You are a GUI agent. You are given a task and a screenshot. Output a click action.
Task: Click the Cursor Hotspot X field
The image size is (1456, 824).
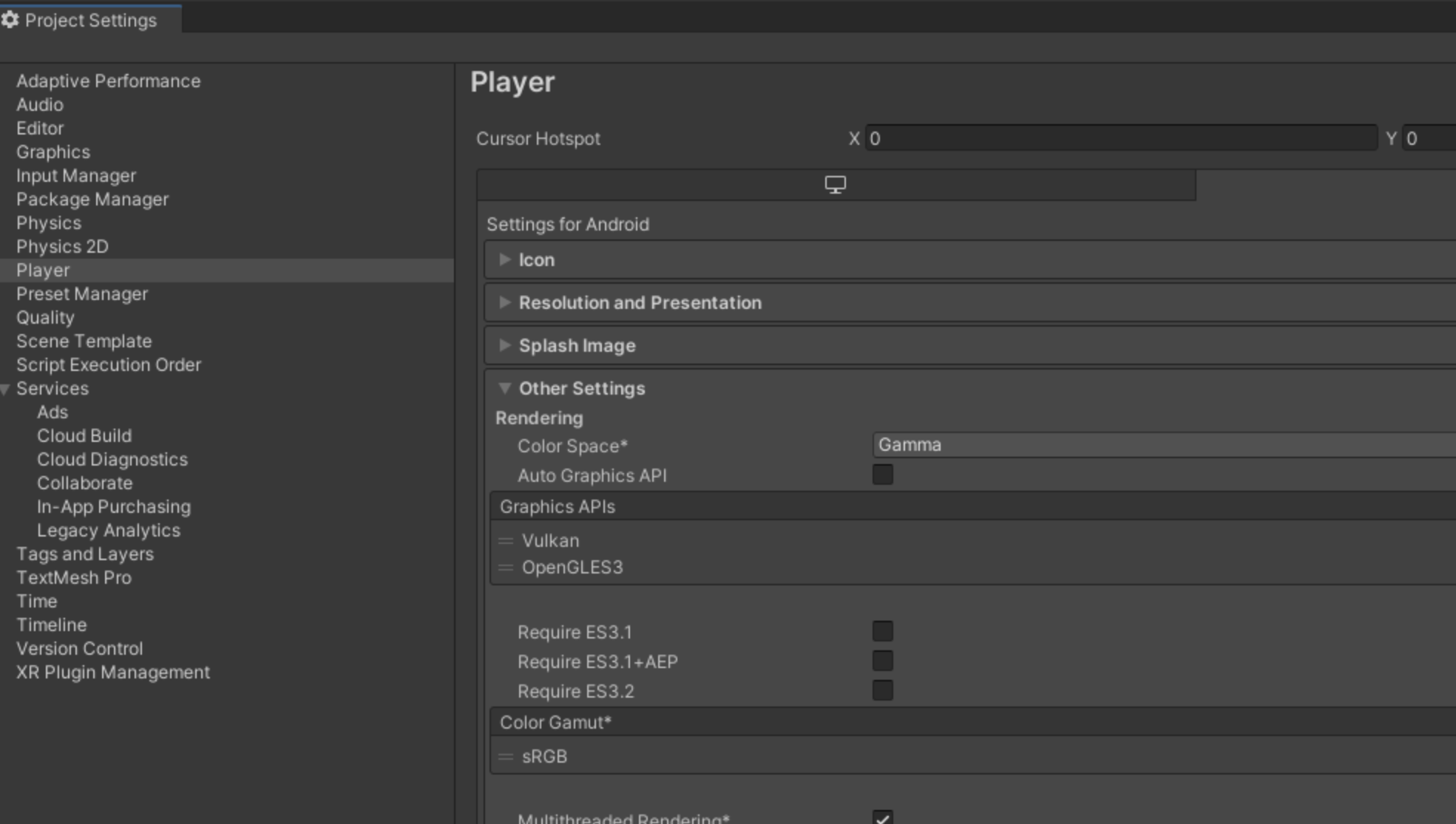[1120, 138]
